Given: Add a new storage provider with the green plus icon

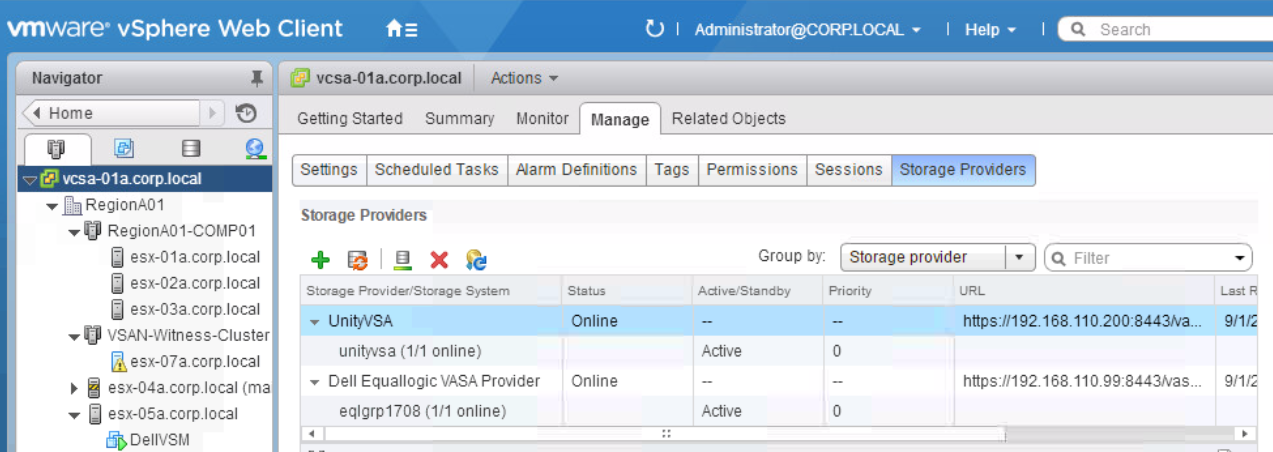Looking at the screenshot, I should click(x=320, y=260).
